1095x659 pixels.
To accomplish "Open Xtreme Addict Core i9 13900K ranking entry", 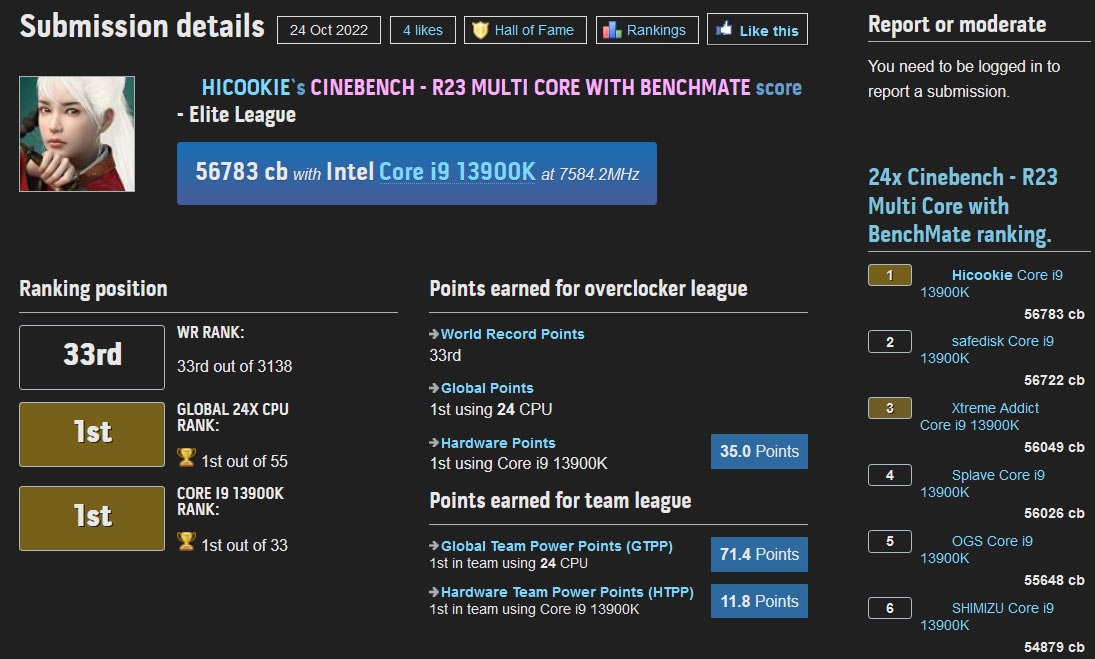I will point(979,417).
